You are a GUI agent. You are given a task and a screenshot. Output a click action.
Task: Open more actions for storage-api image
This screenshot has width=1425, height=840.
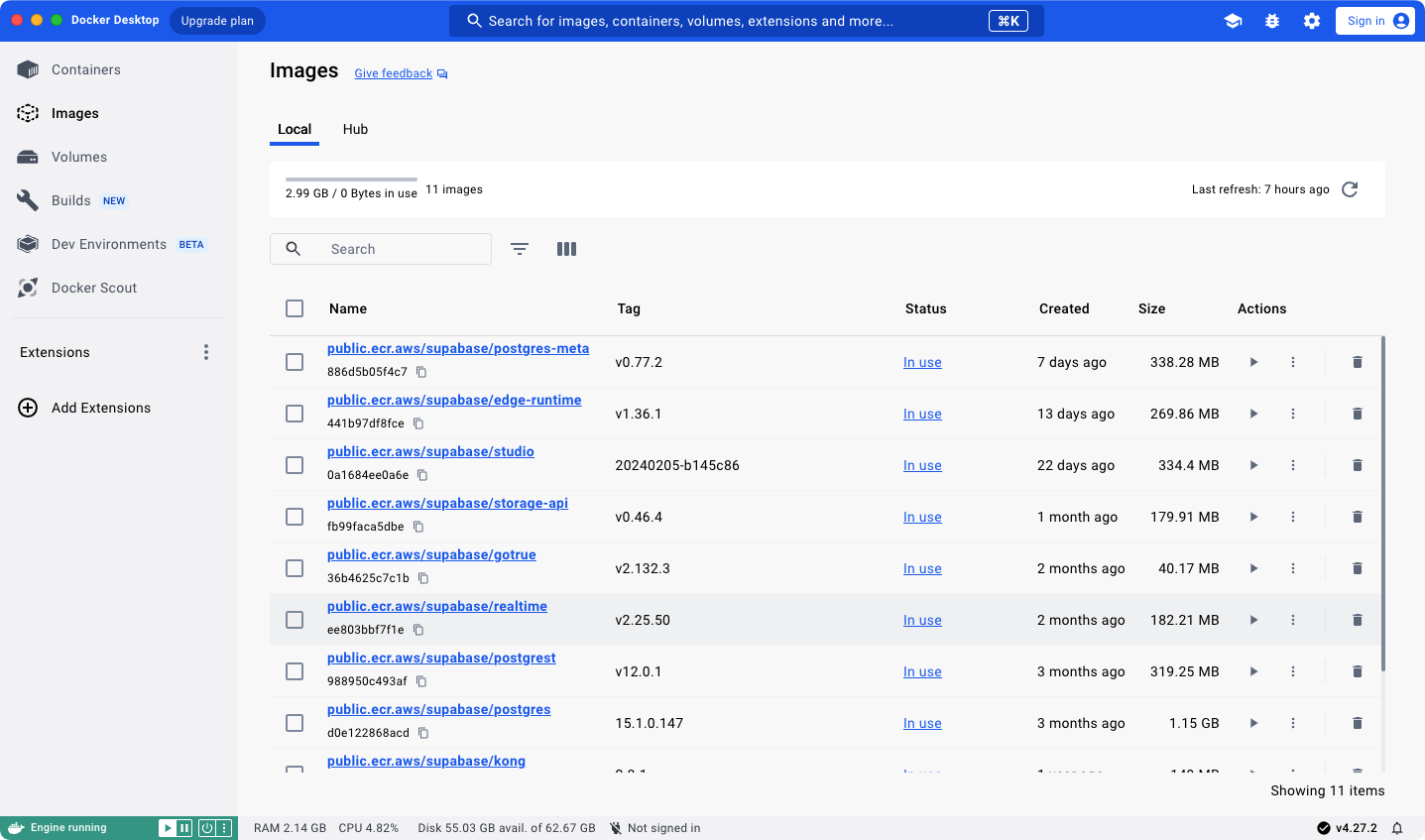tap(1293, 517)
